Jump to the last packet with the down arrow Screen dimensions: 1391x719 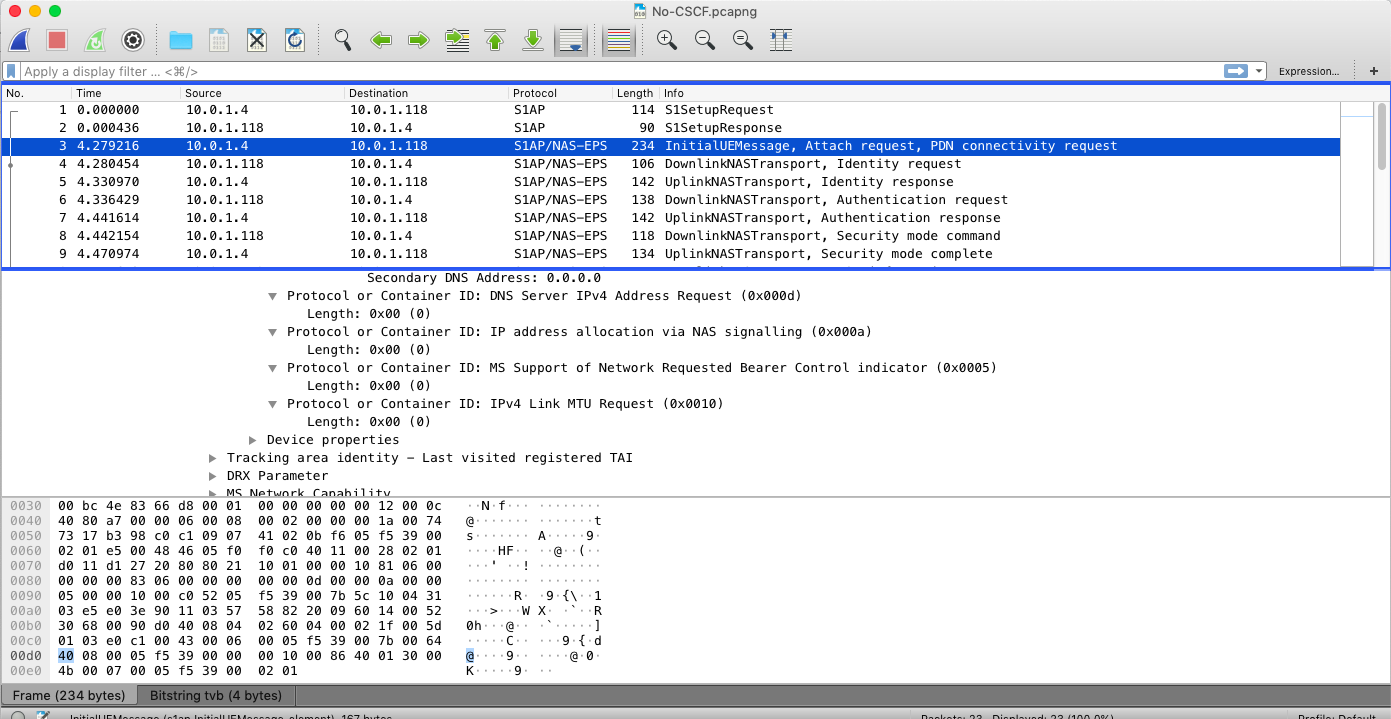pyautogui.click(x=533, y=39)
